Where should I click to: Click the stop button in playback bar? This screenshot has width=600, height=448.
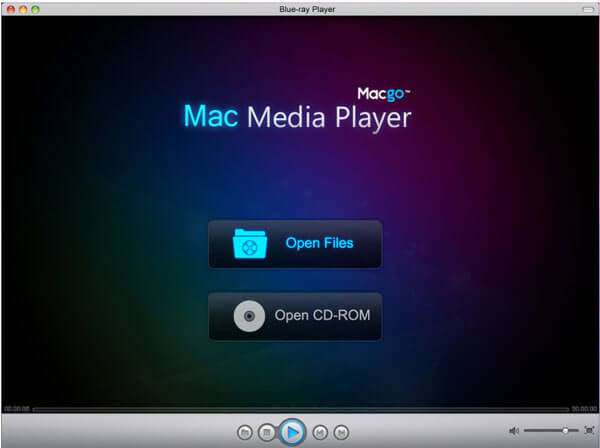[267, 432]
